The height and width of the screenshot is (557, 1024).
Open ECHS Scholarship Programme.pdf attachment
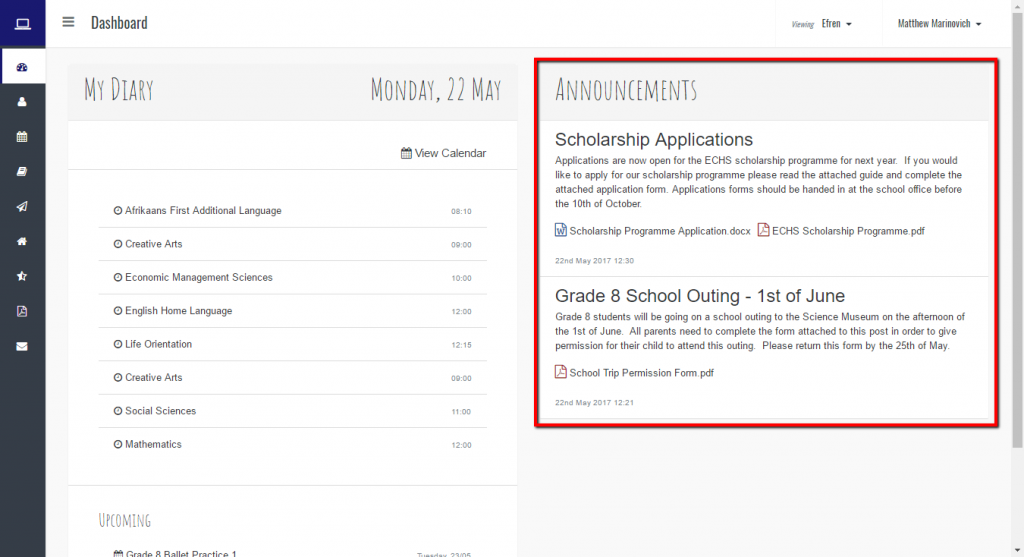point(848,231)
